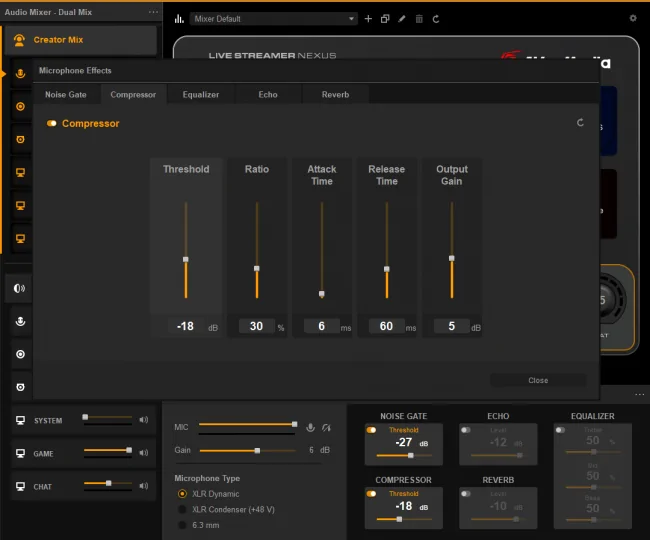Enable the Echo effect toggle
This screenshot has width=650, height=540.
(466, 430)
